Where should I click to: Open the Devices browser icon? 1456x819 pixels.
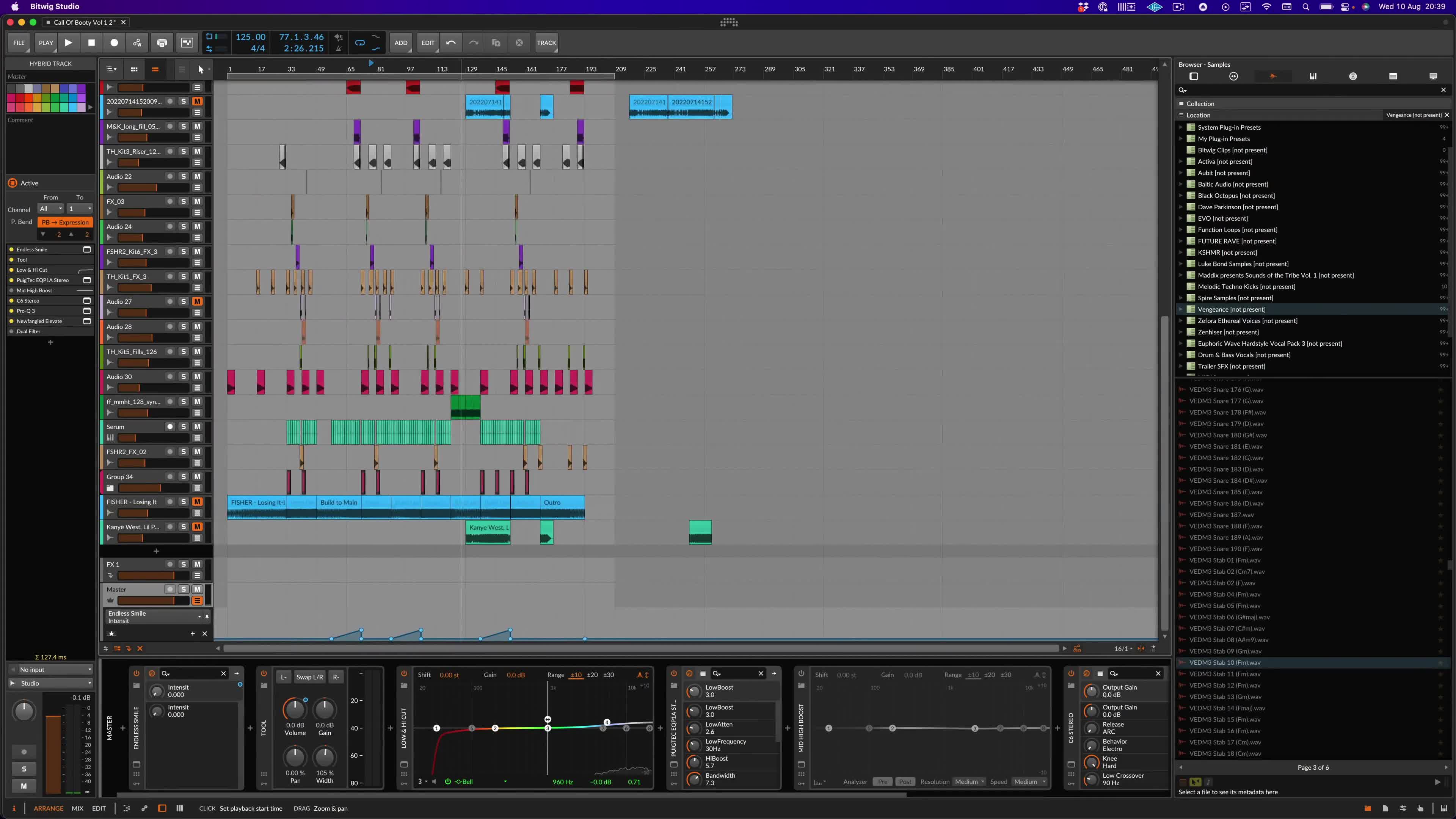1194,76
